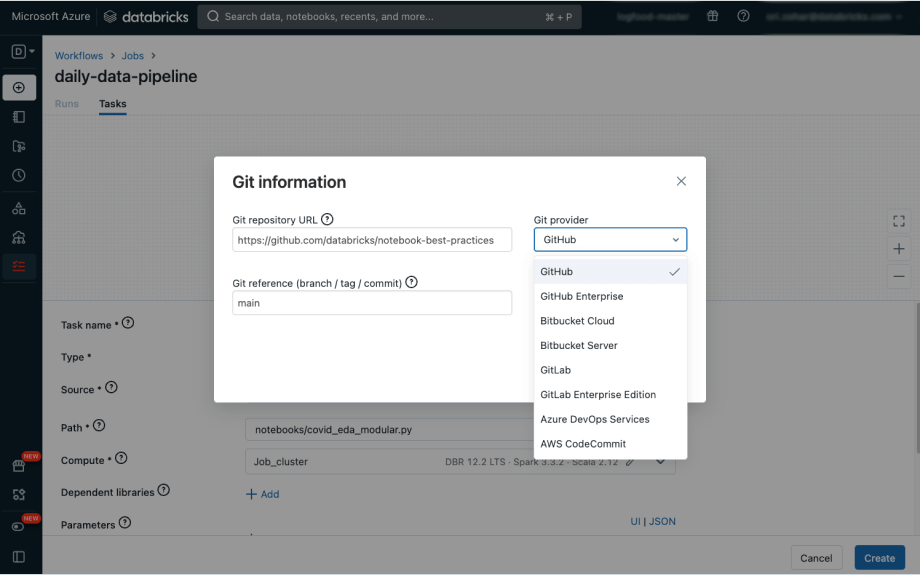Close the Git information dialog
Image resolution: width=920 pixels, height=575 pixels.
[681, 181]
